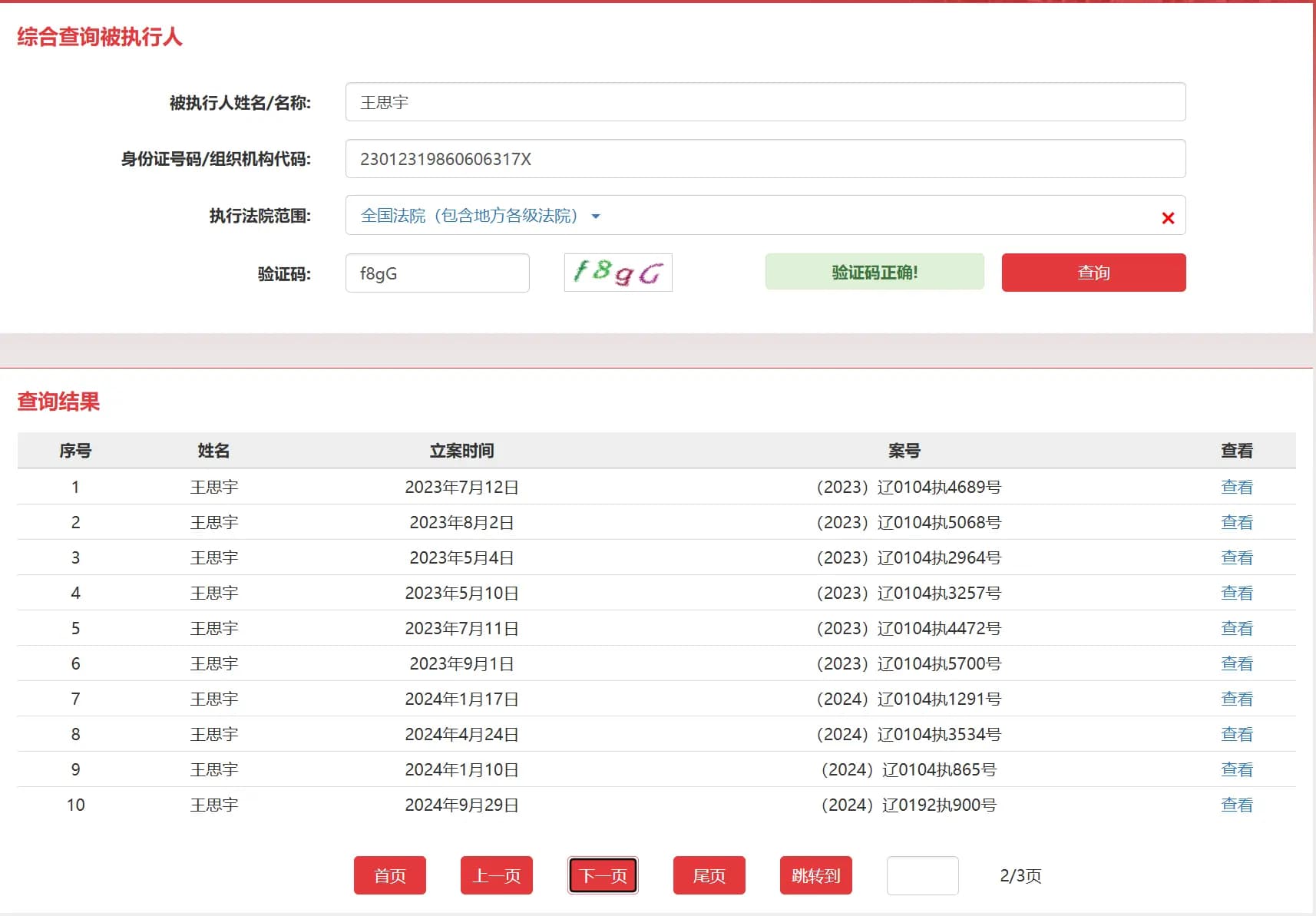The width and height of the screenshot is (1316, 916).
Task: Click 下一页 to view next page
Action: coord(603,875)
